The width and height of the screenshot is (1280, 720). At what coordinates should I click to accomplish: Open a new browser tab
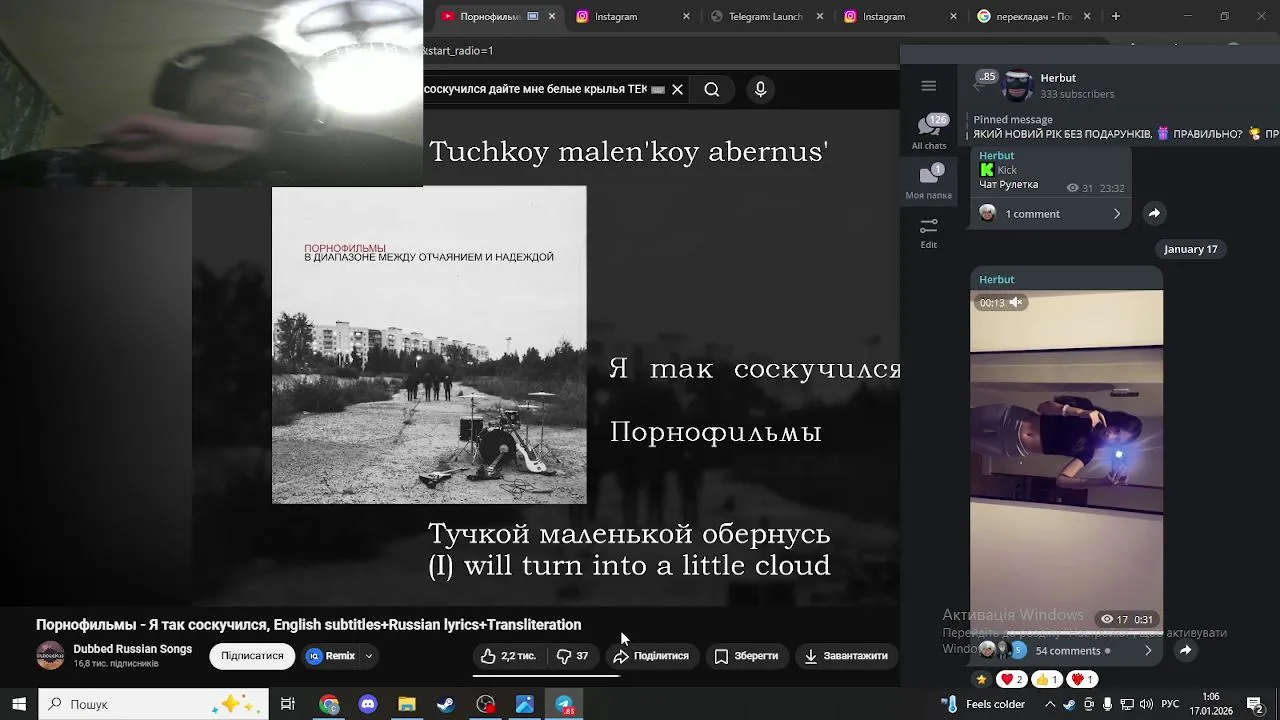coord(1116,16)
